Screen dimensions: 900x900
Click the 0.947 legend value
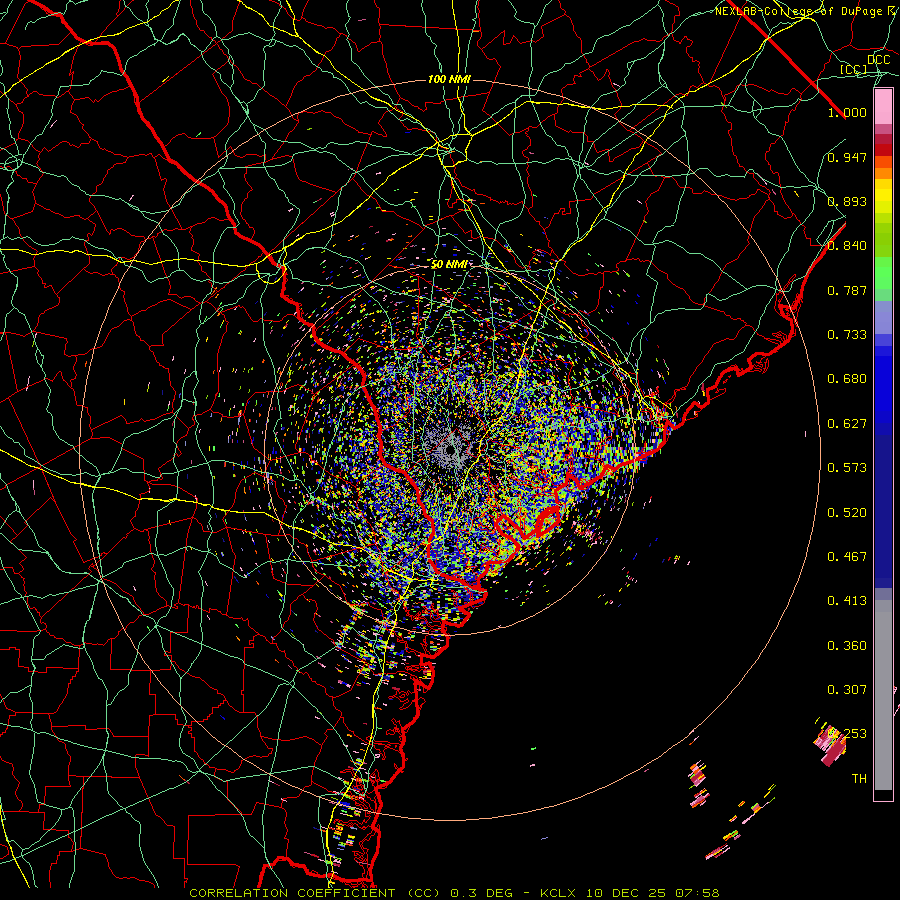point(847,157)
